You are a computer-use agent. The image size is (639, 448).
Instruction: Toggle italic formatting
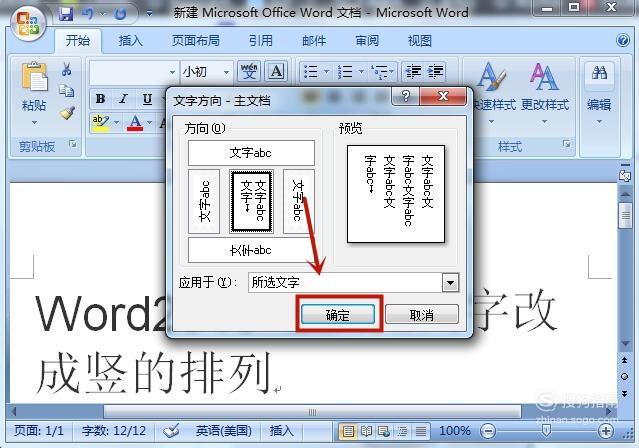123,99
